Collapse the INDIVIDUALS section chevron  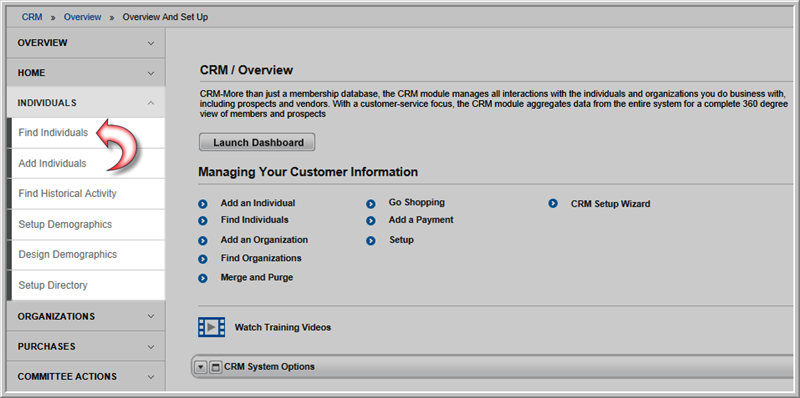pos(151,103)
